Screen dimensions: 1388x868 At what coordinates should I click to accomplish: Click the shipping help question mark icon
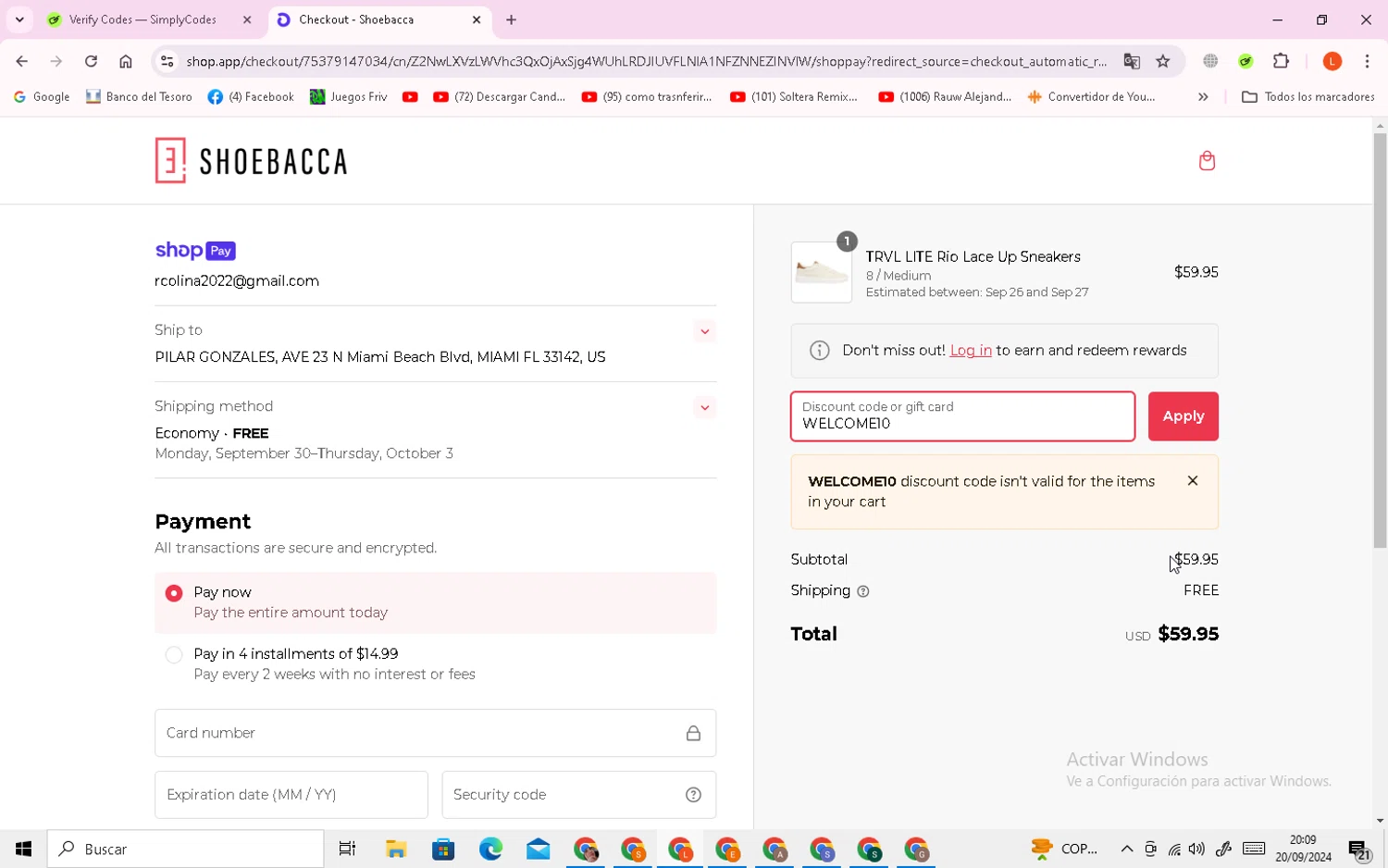click(863, 591)
